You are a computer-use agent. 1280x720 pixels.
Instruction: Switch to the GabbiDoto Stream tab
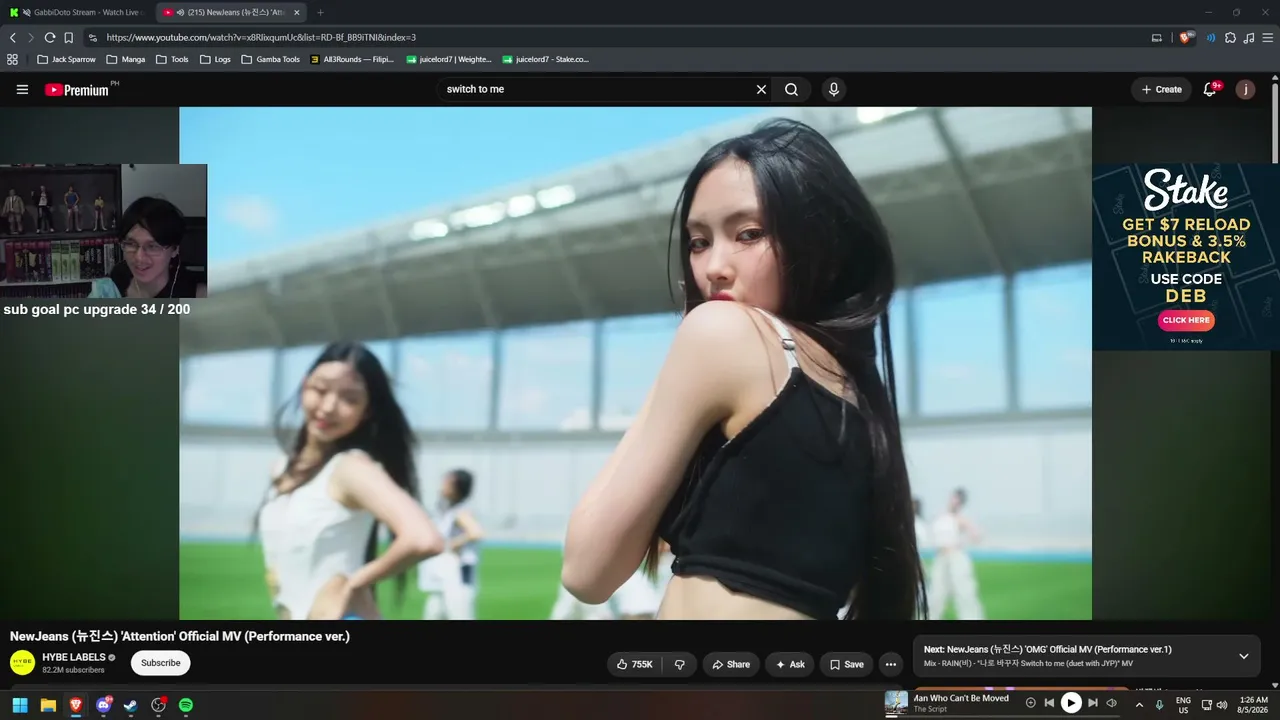pos(77,12)
